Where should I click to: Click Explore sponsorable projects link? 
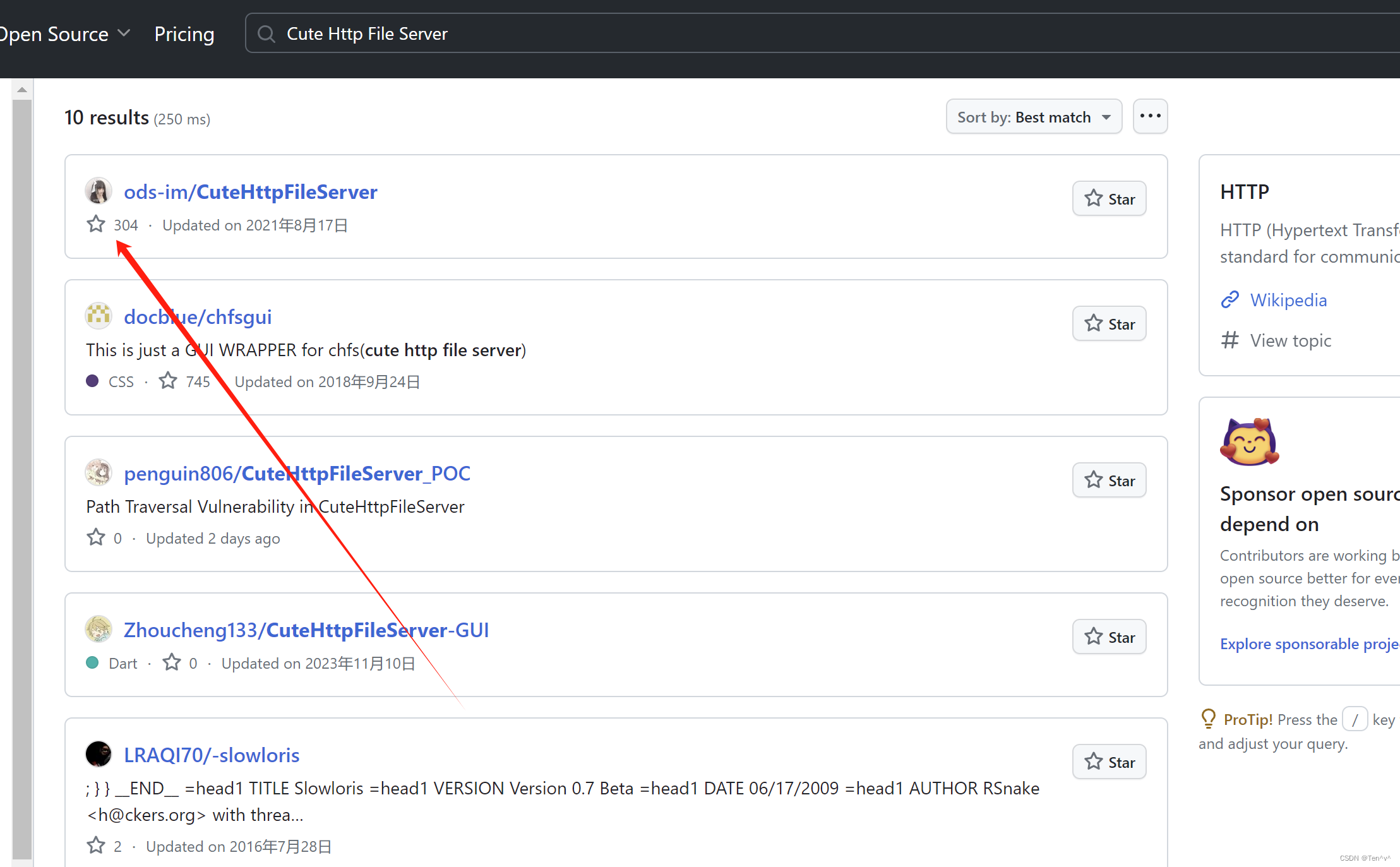[1310, 643]
